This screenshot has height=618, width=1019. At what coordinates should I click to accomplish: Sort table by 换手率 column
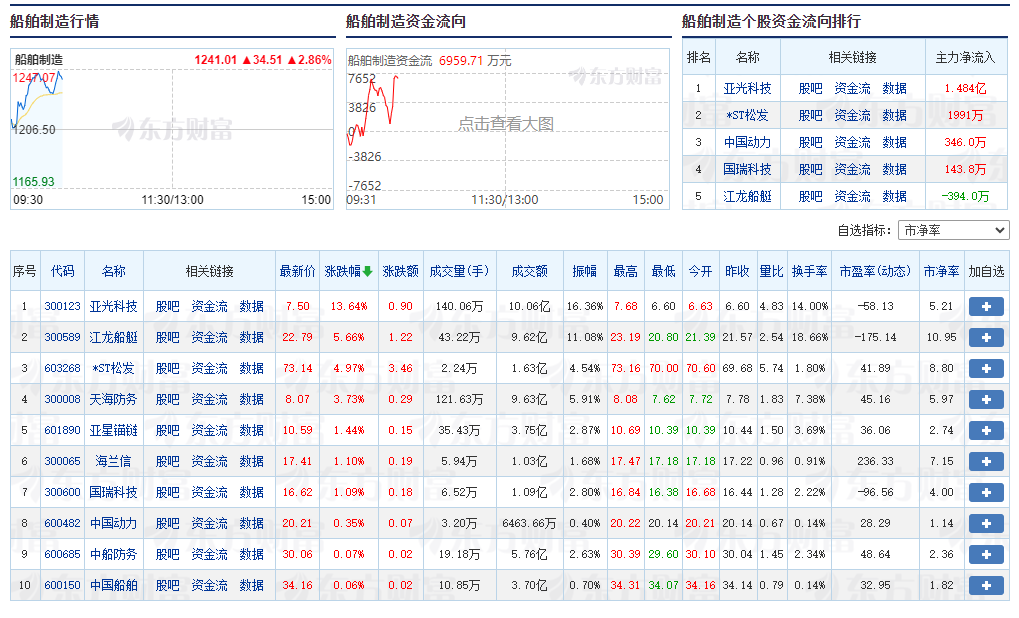810,271
